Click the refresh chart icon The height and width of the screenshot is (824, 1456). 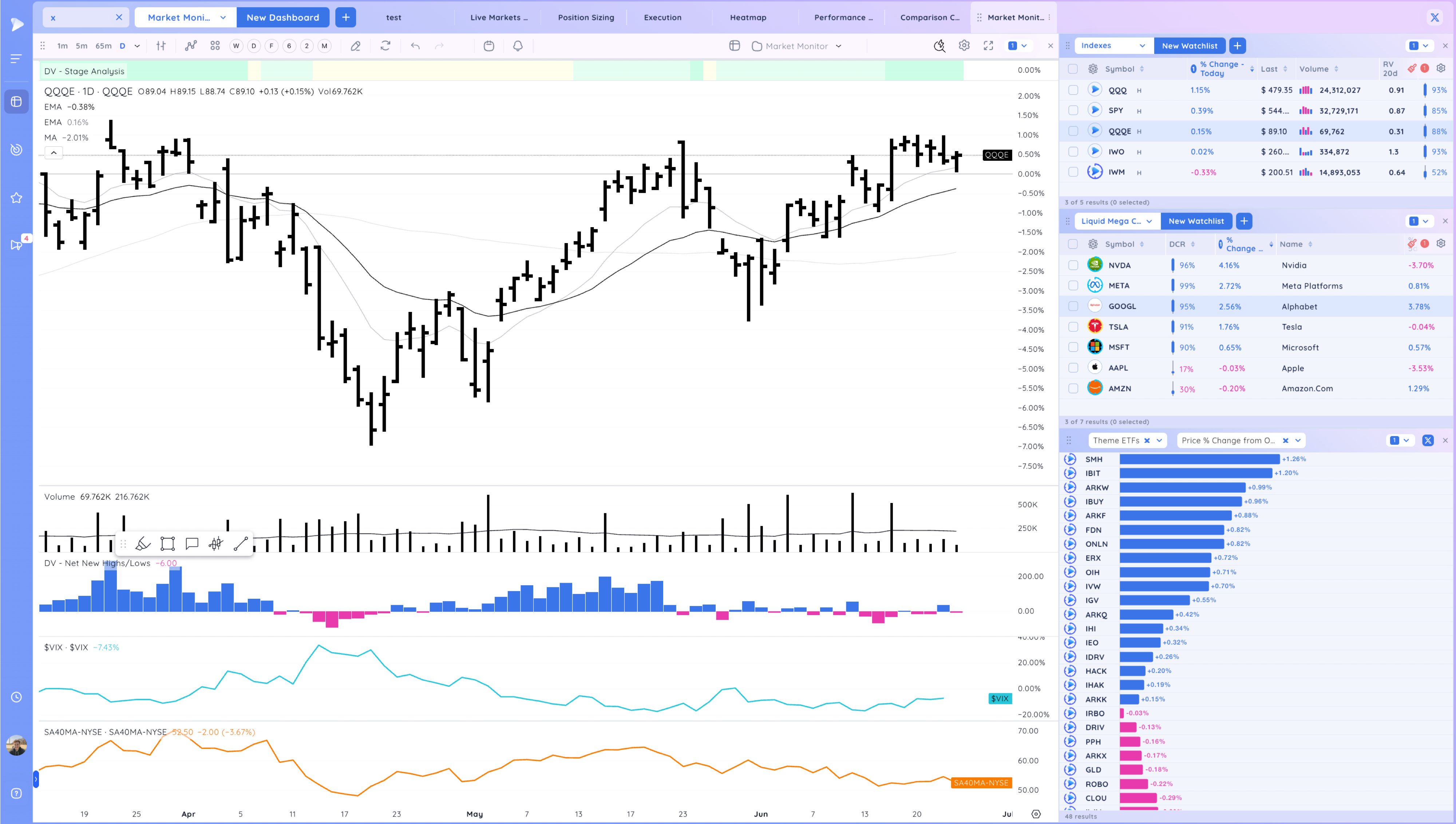[x=385, y=46]
